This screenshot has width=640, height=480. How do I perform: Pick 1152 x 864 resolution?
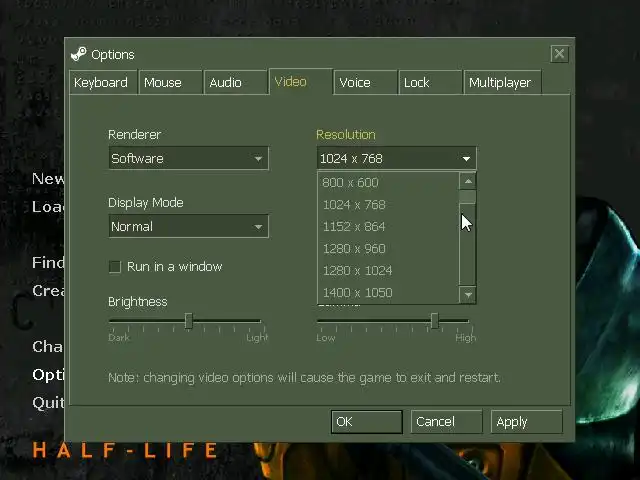(x=388, y=227)
